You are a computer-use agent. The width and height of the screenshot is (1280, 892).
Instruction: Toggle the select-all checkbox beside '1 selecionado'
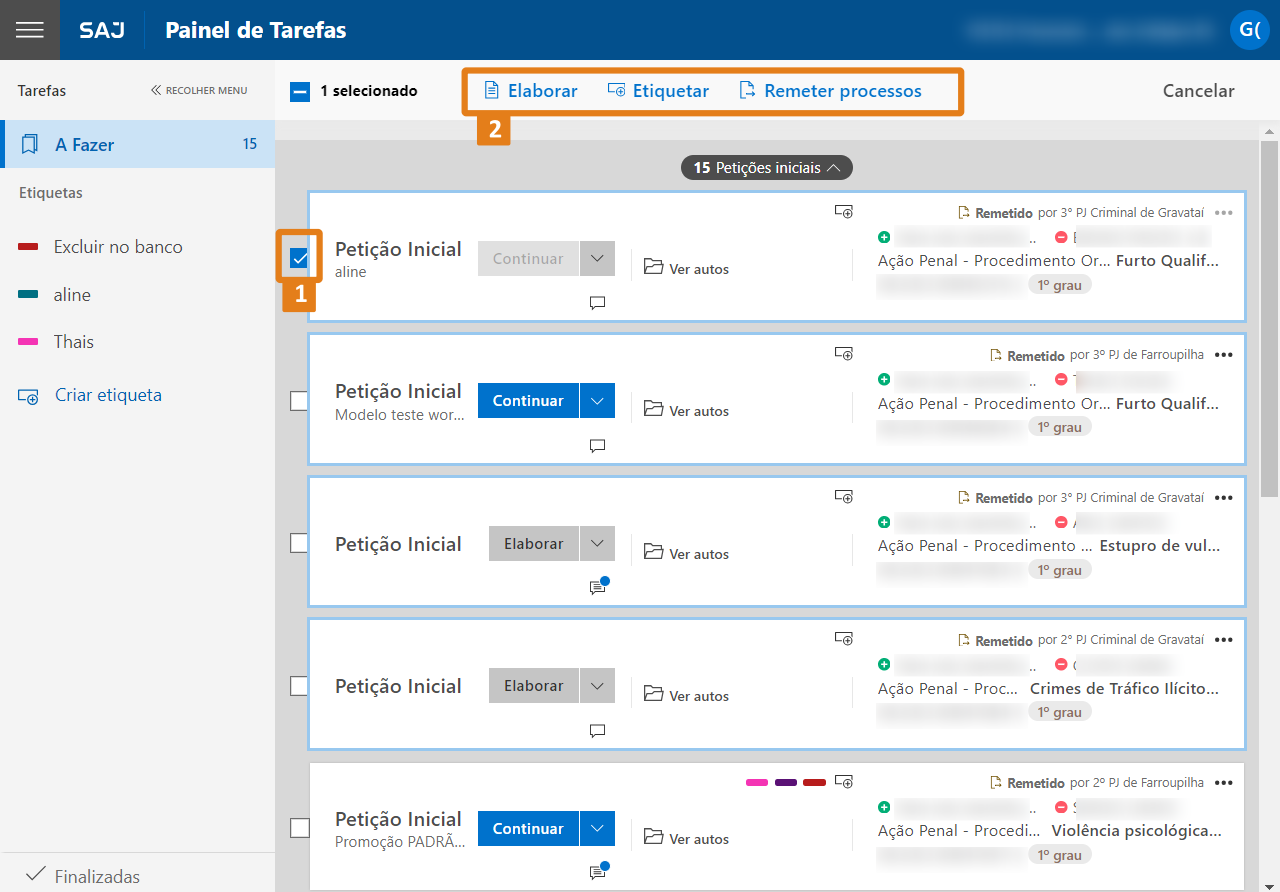click(x=300, y=91)
